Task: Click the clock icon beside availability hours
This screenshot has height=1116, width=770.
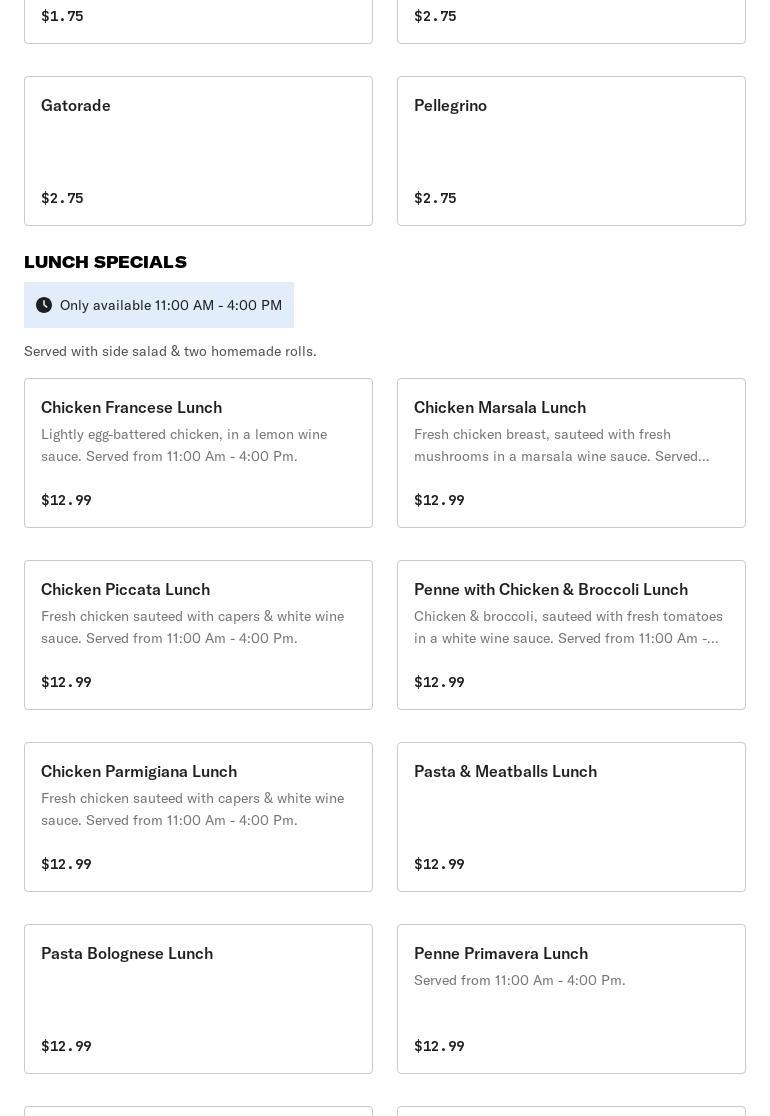Action: [44, 305]
